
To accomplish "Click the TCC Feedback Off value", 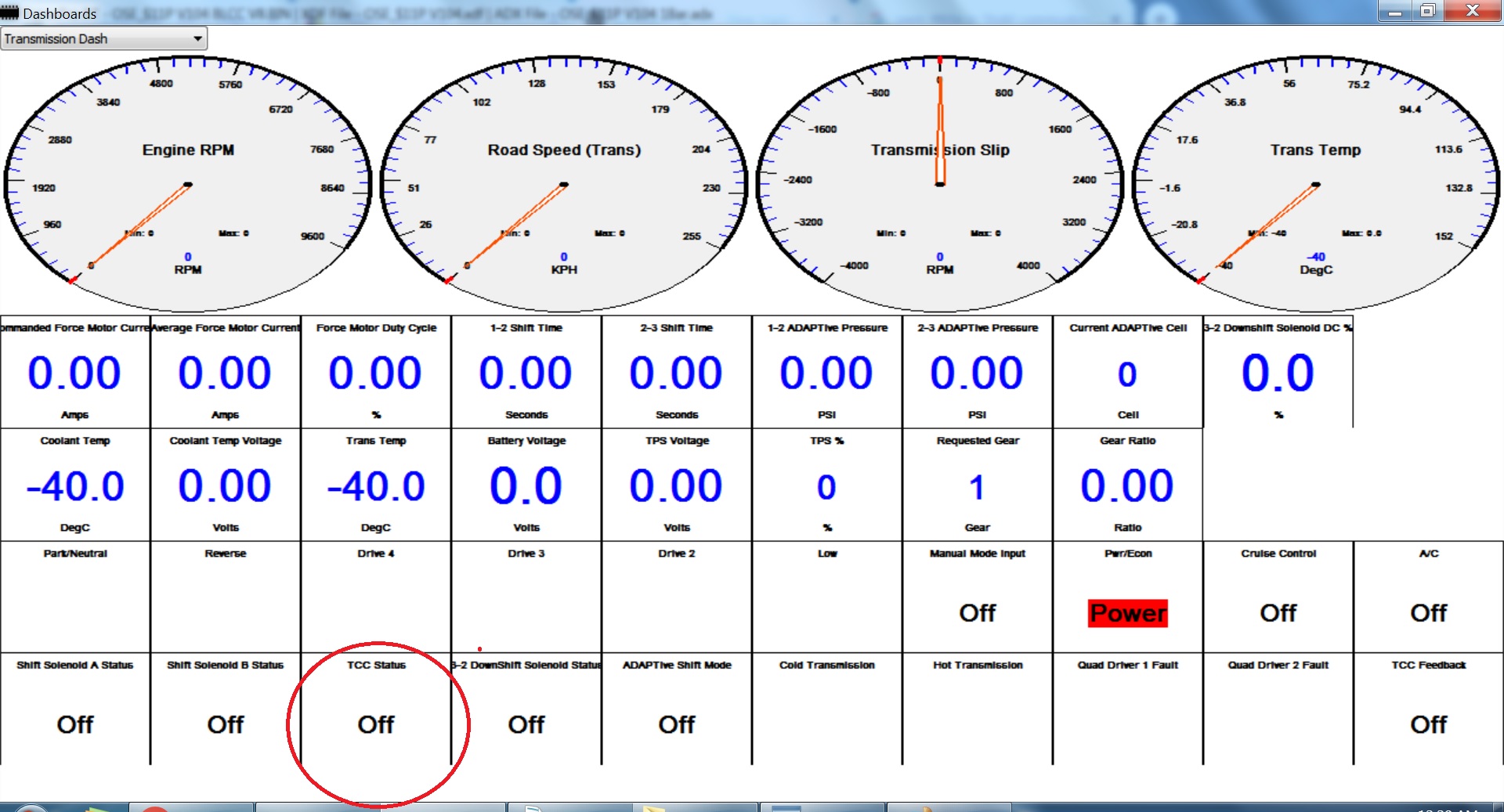I will tap(1429, 725).
